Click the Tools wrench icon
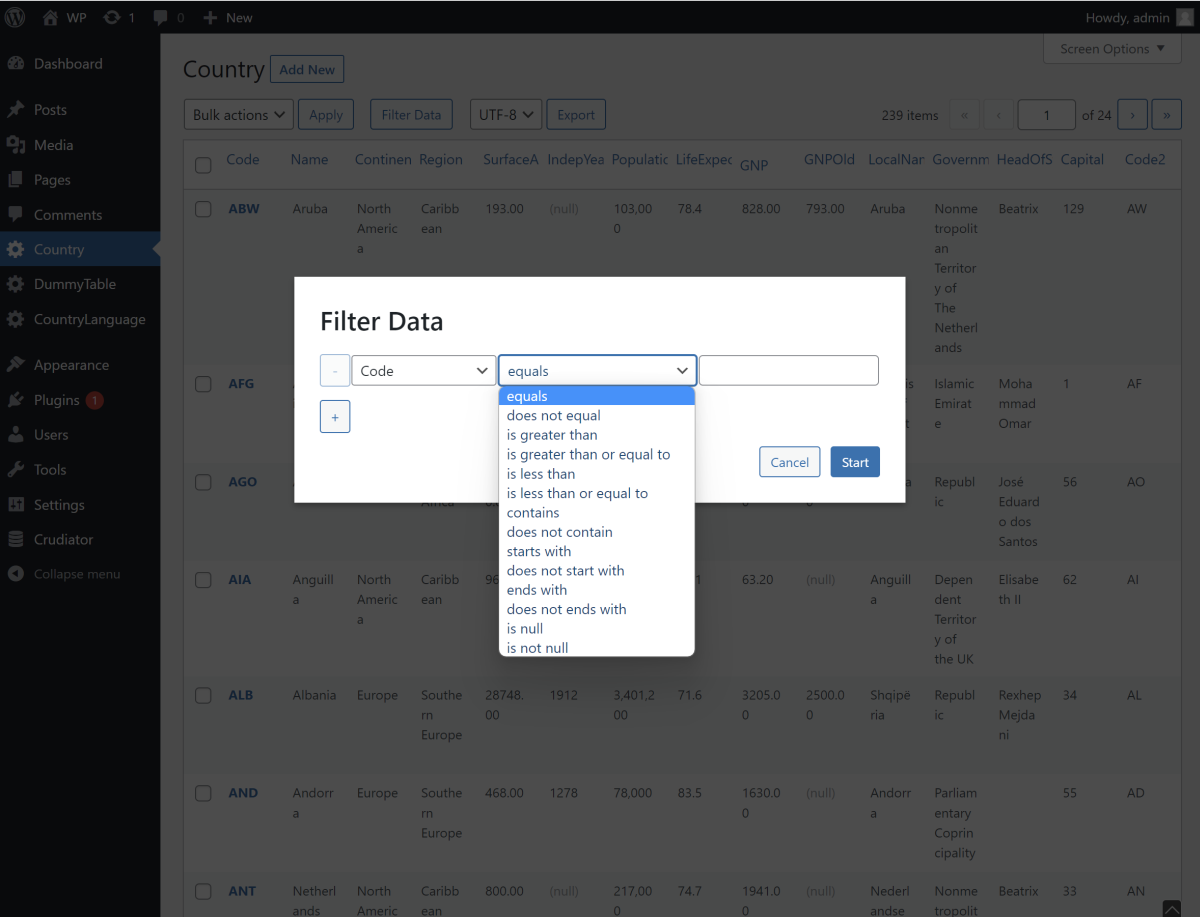1200x917 pixels. pos(15,469)
